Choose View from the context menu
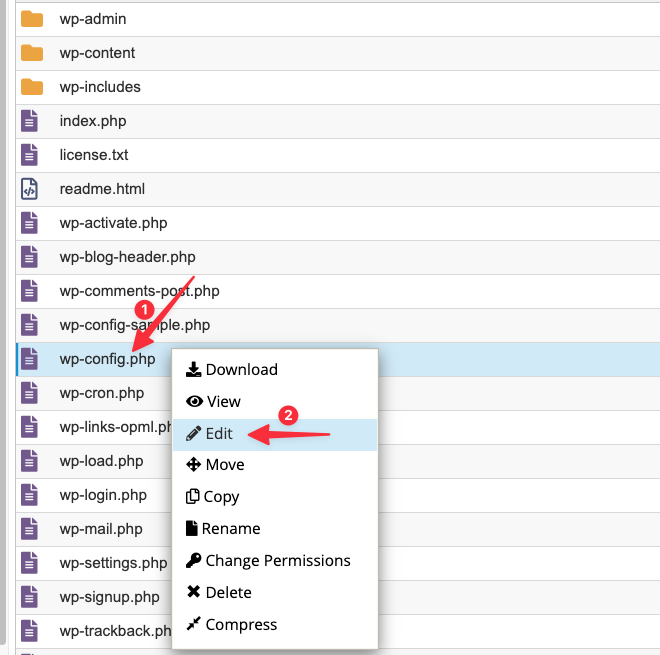Screen dimensions: 660x655 [x=275, y=402]
